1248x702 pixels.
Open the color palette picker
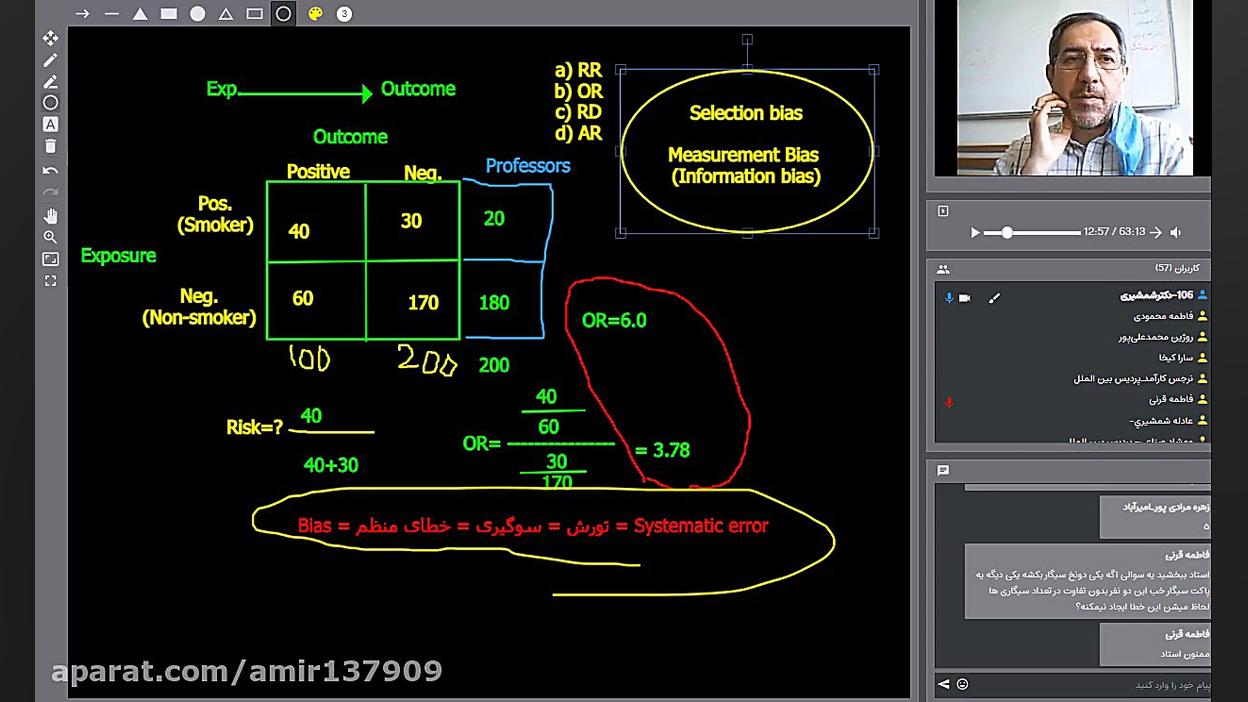click(x=315, y=14)
